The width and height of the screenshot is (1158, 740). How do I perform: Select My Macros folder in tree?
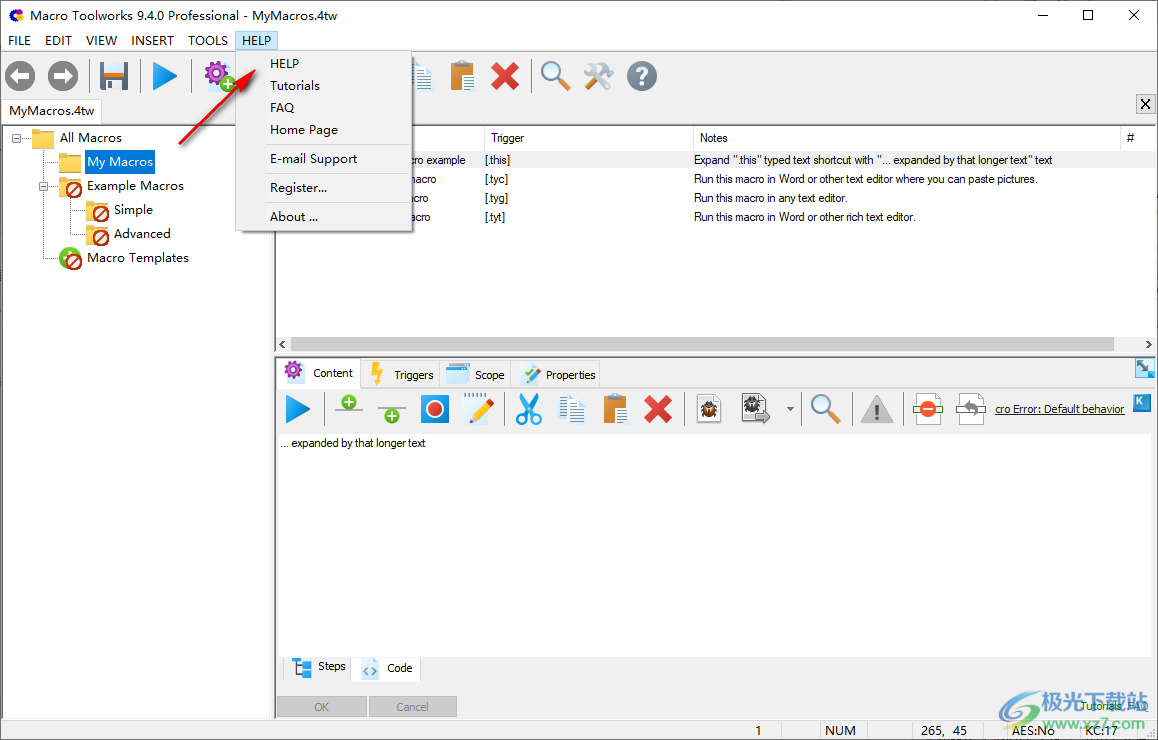pos(120,162)
